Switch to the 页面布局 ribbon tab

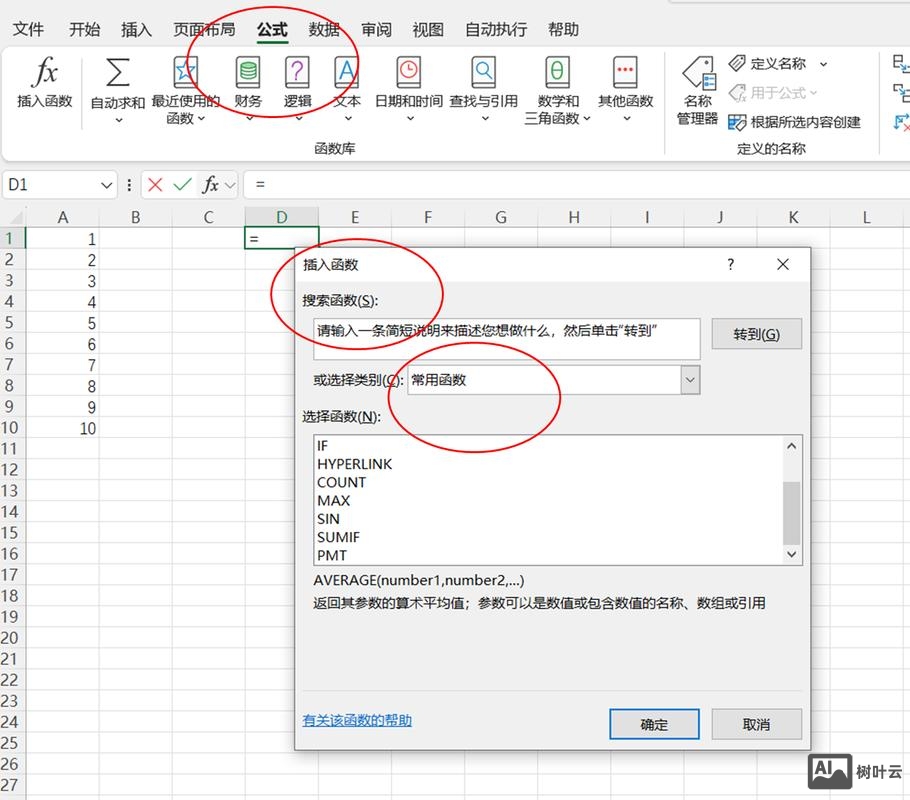[204, 30]
